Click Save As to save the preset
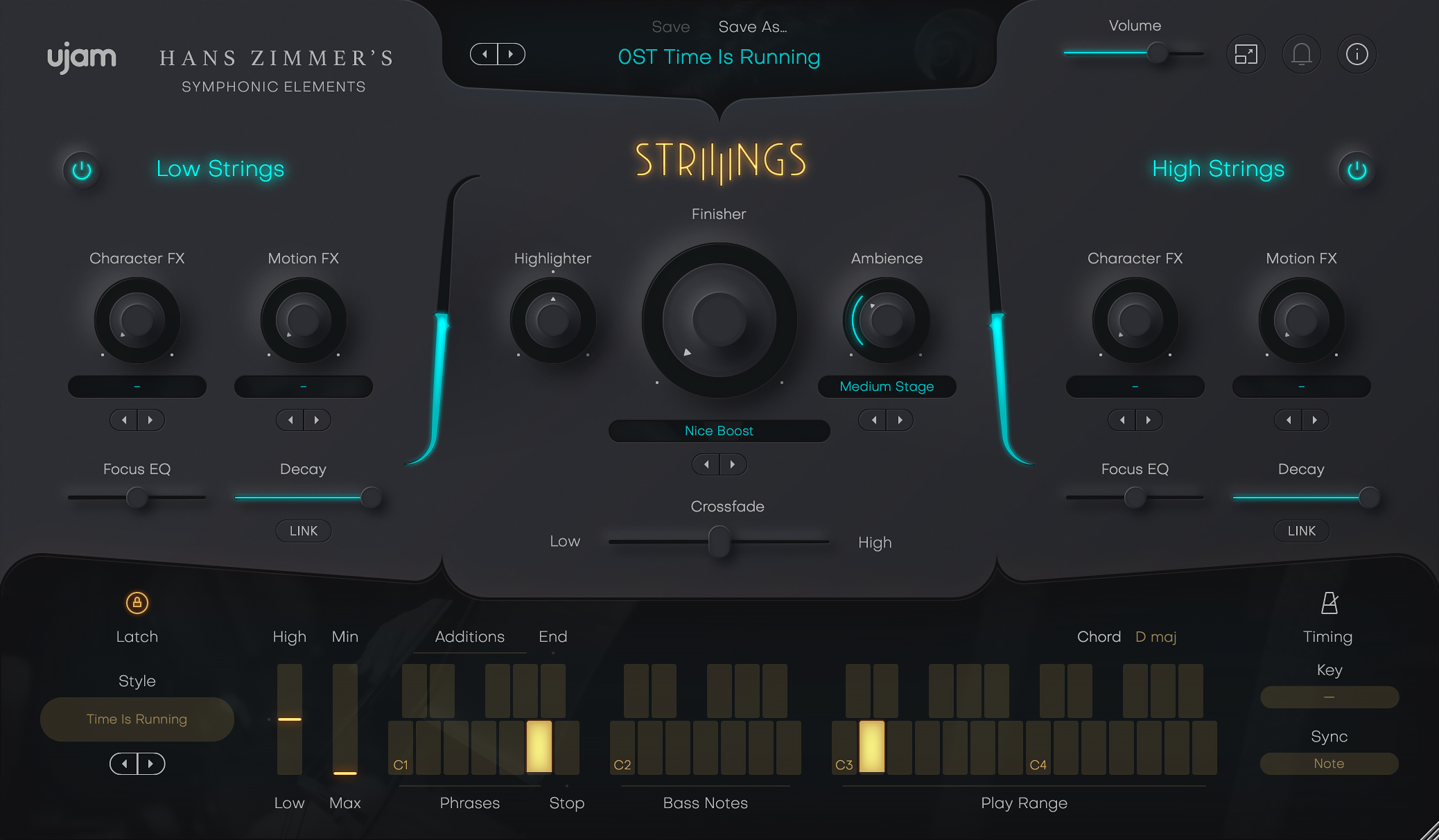This screenshot has width=1439, height=840. (x=752, y=27)
